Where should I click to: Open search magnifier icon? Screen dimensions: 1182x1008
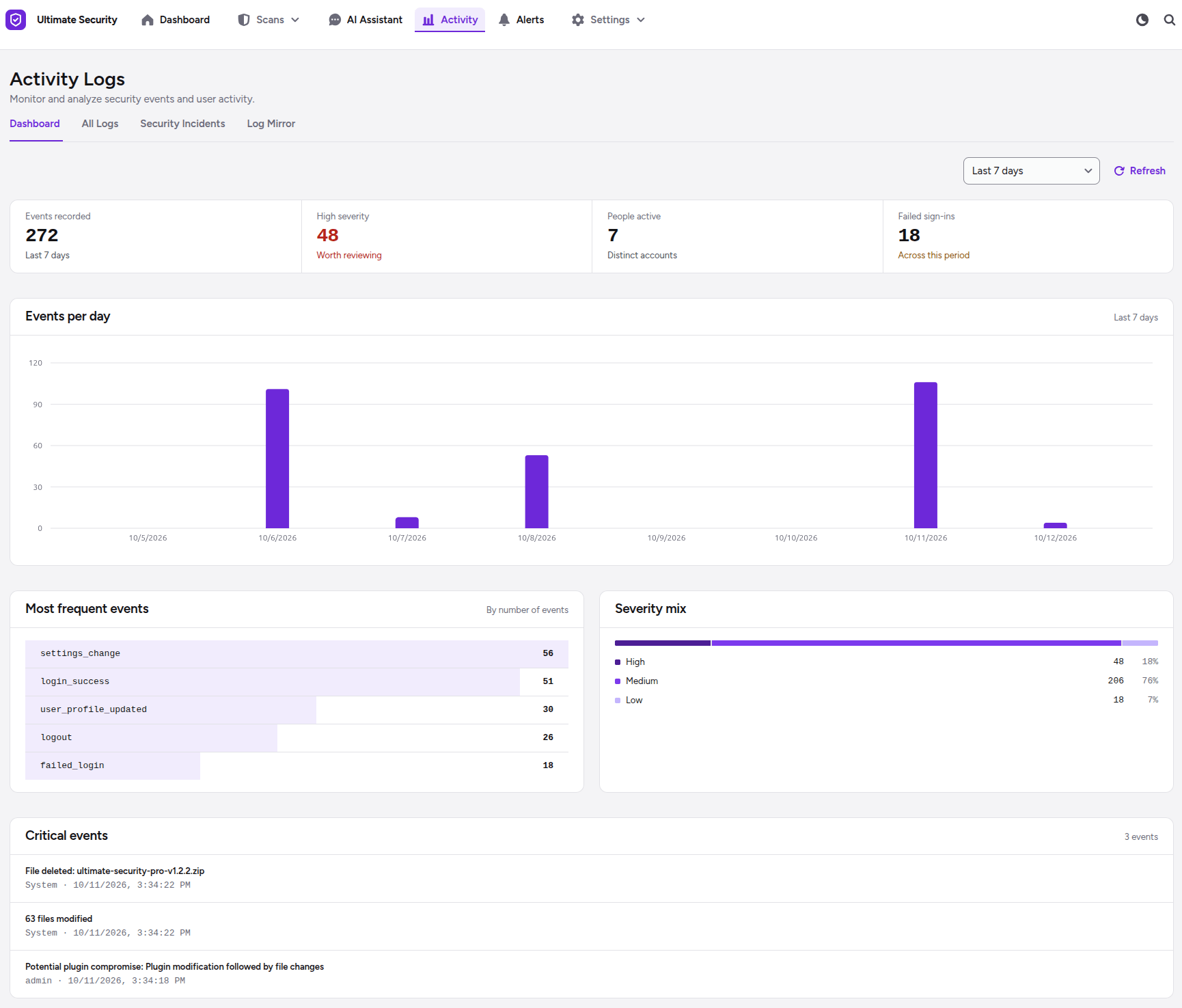(1170, 20)
